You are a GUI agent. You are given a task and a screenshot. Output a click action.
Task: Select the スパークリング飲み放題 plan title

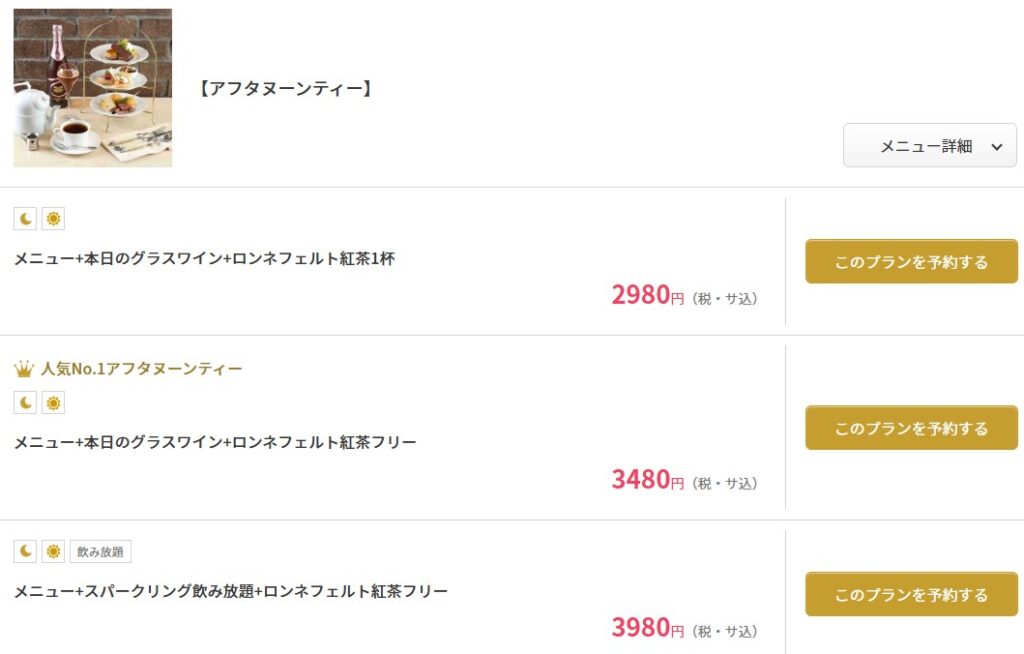click(x=230, y=591)
